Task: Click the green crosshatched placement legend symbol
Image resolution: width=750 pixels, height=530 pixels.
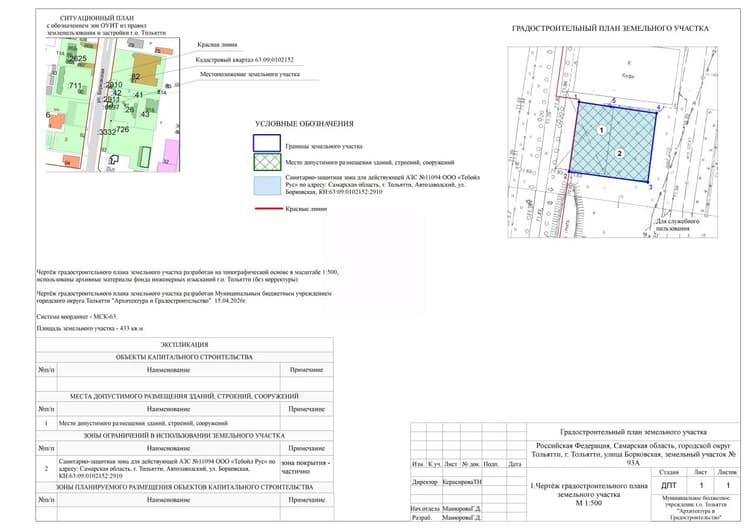Action: tap(267, 162)
